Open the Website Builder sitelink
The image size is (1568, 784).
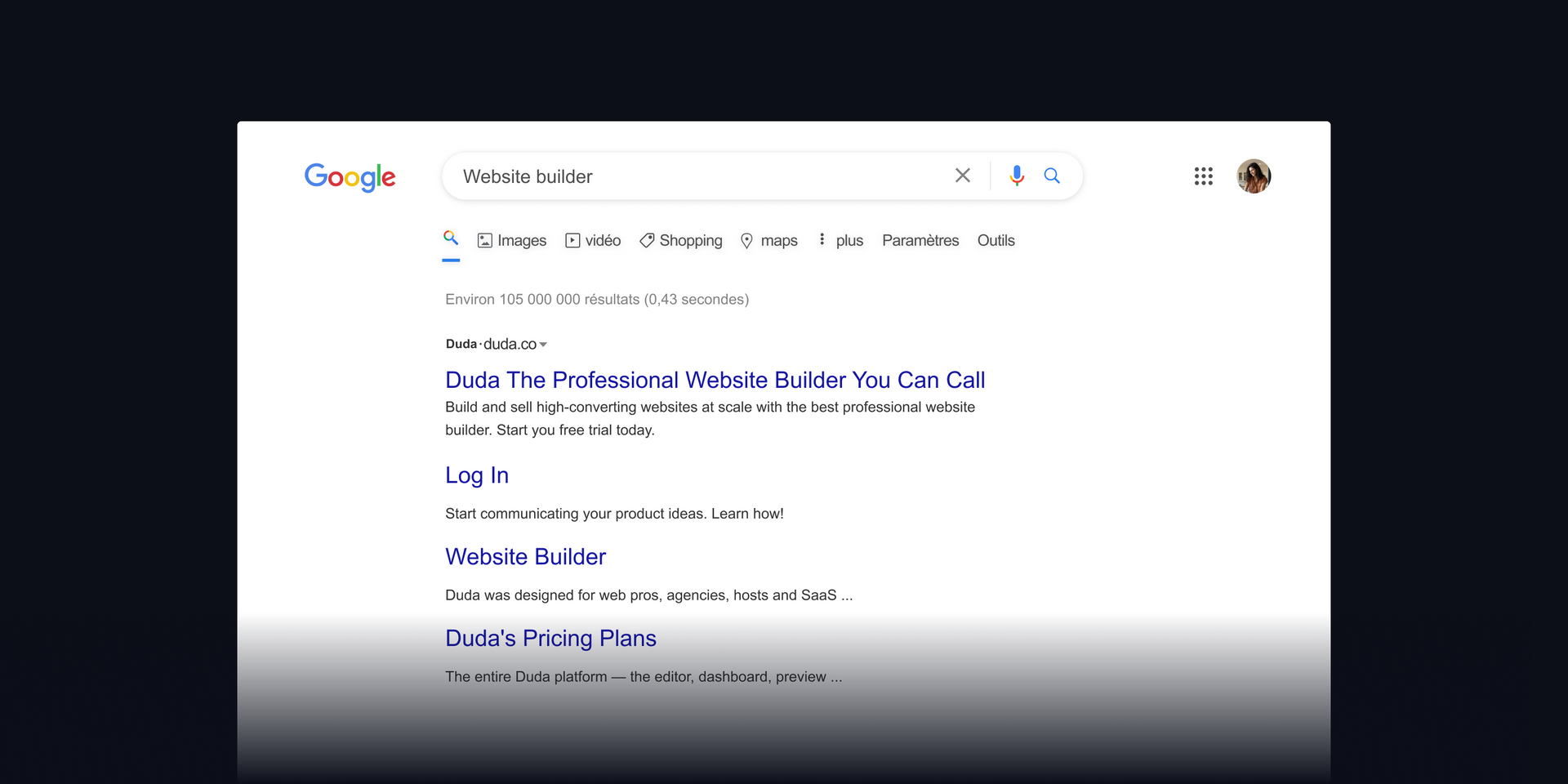(x=526, y=557)
